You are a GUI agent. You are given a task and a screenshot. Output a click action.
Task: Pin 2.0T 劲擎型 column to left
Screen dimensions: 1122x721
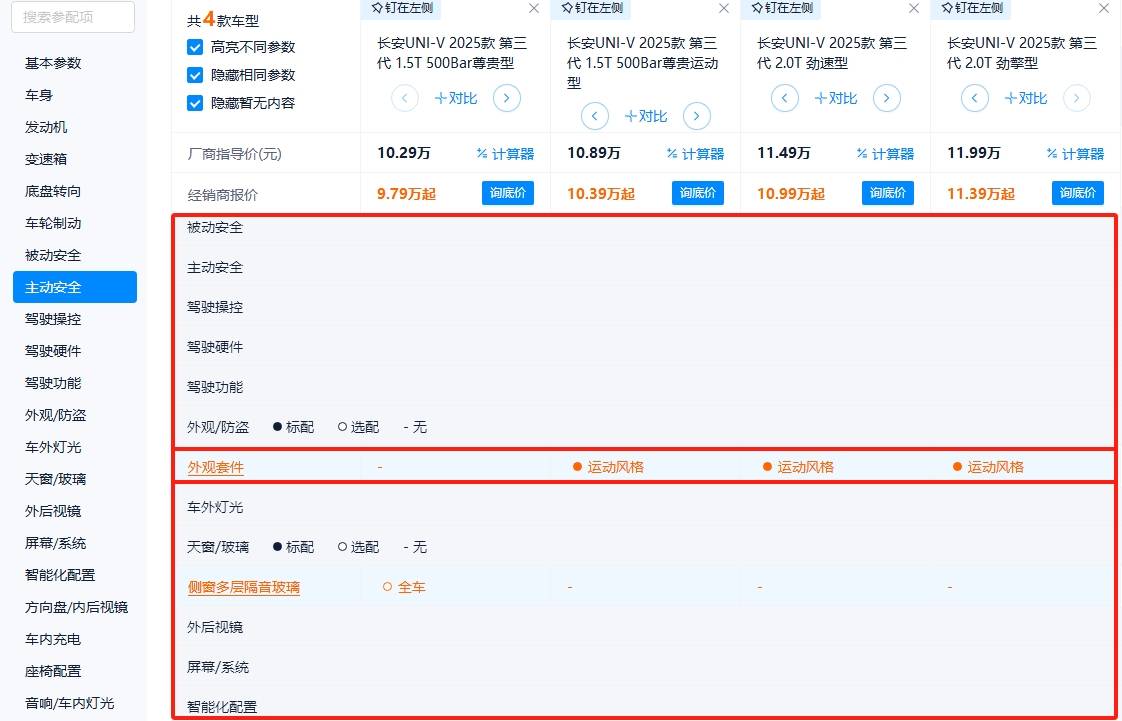[x=972, y=9]
